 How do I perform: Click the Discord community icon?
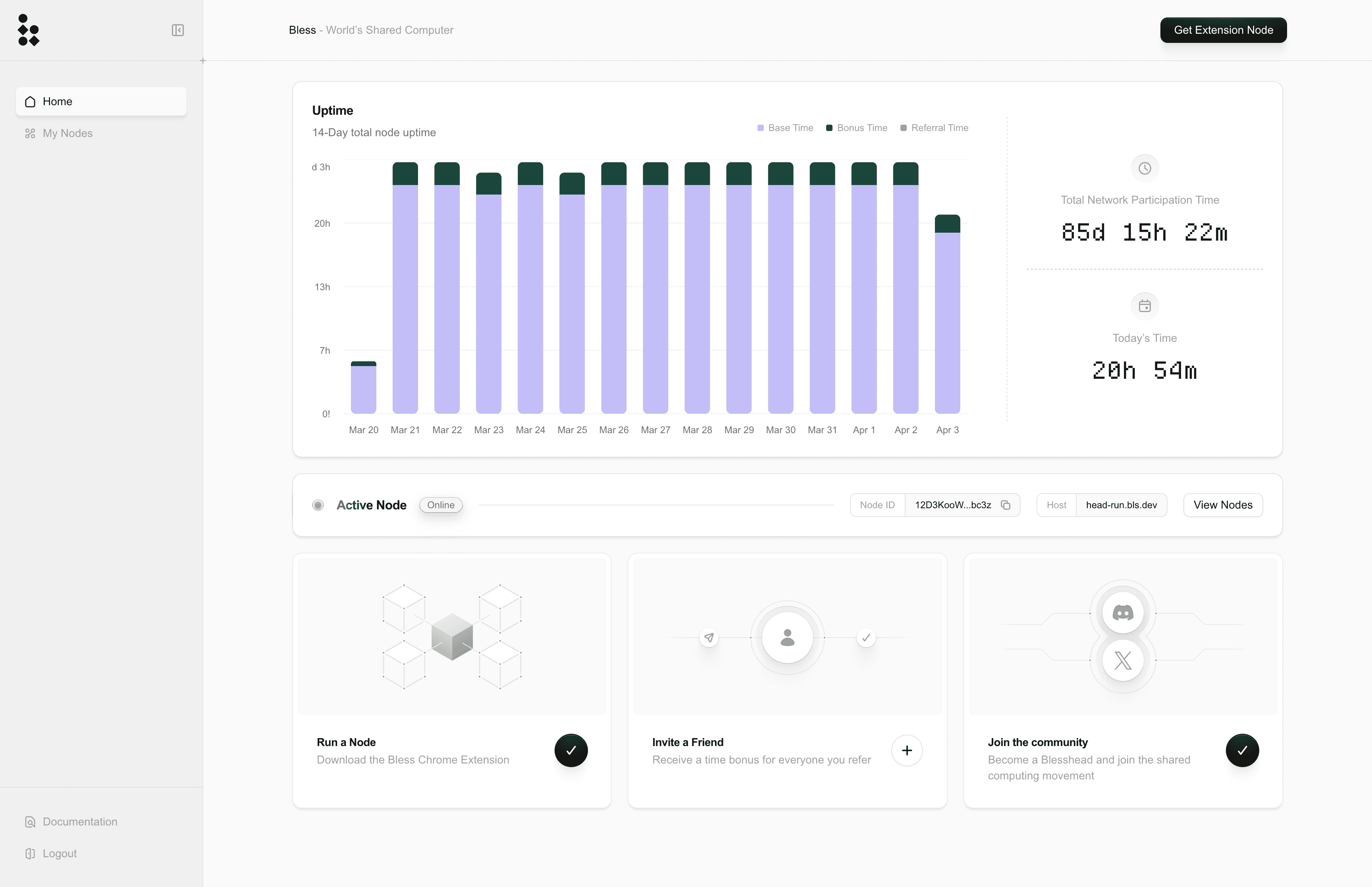click(x=1122, y=612)
